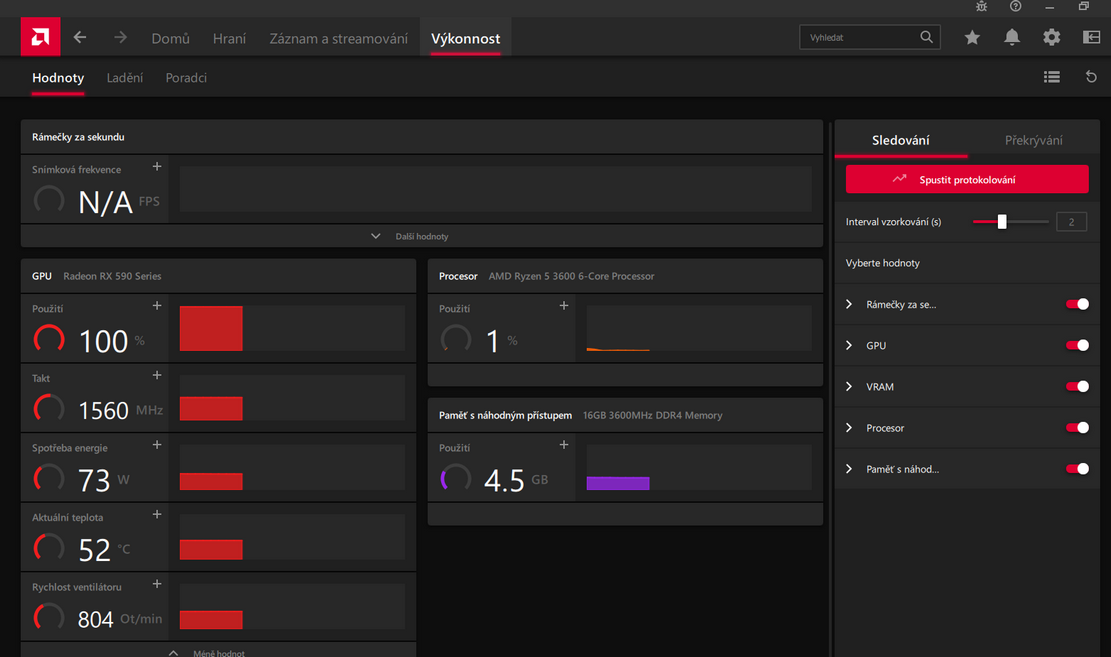
Task: Click the reset arrow icon
Action: pos(1091,77)
